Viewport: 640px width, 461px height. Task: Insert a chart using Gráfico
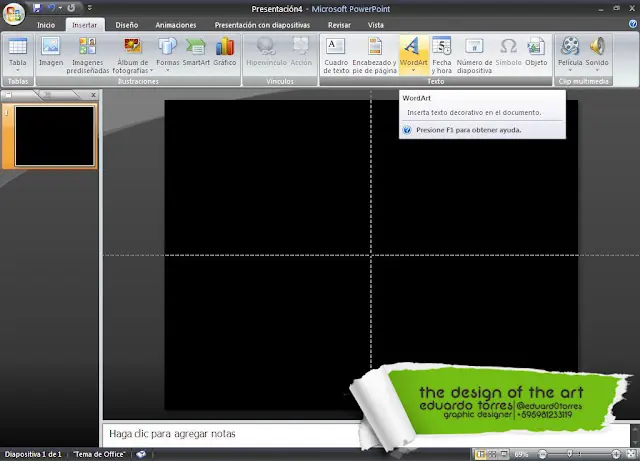(224, 51)
